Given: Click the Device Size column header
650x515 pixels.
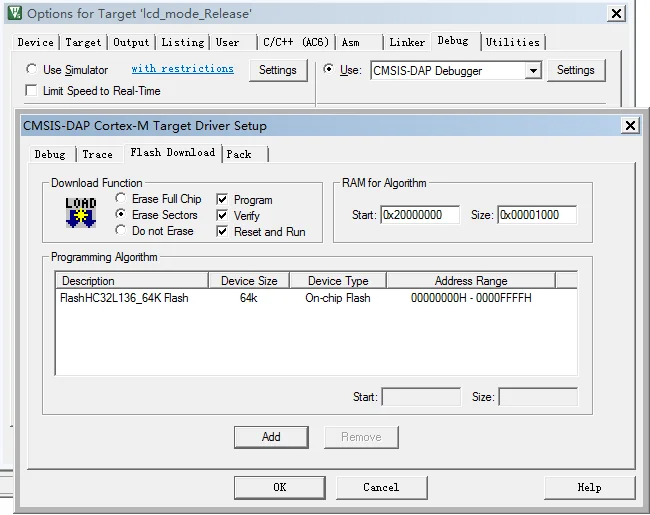Looking at the screenshot, I should [249, 281].
